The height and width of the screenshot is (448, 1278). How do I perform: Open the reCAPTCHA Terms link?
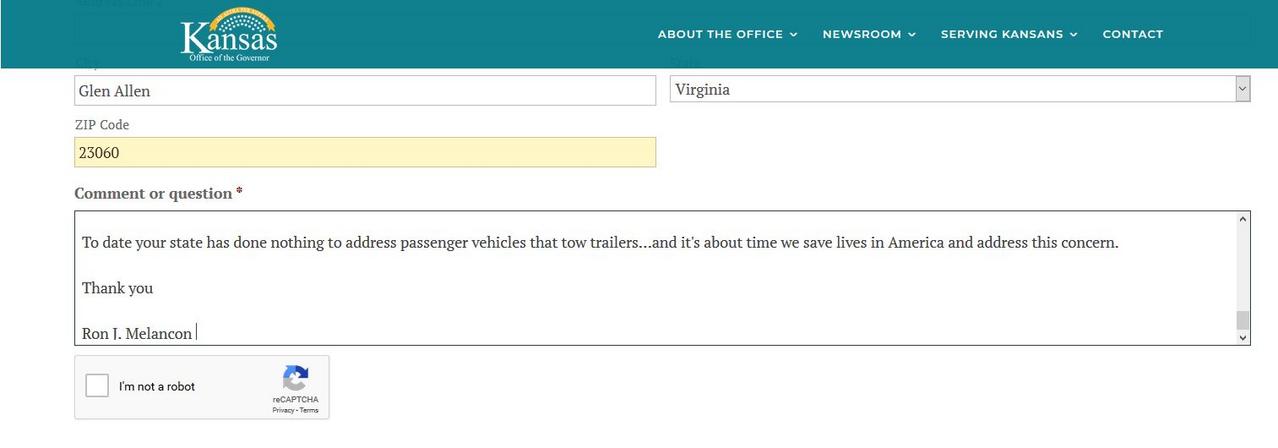(309, 410)
